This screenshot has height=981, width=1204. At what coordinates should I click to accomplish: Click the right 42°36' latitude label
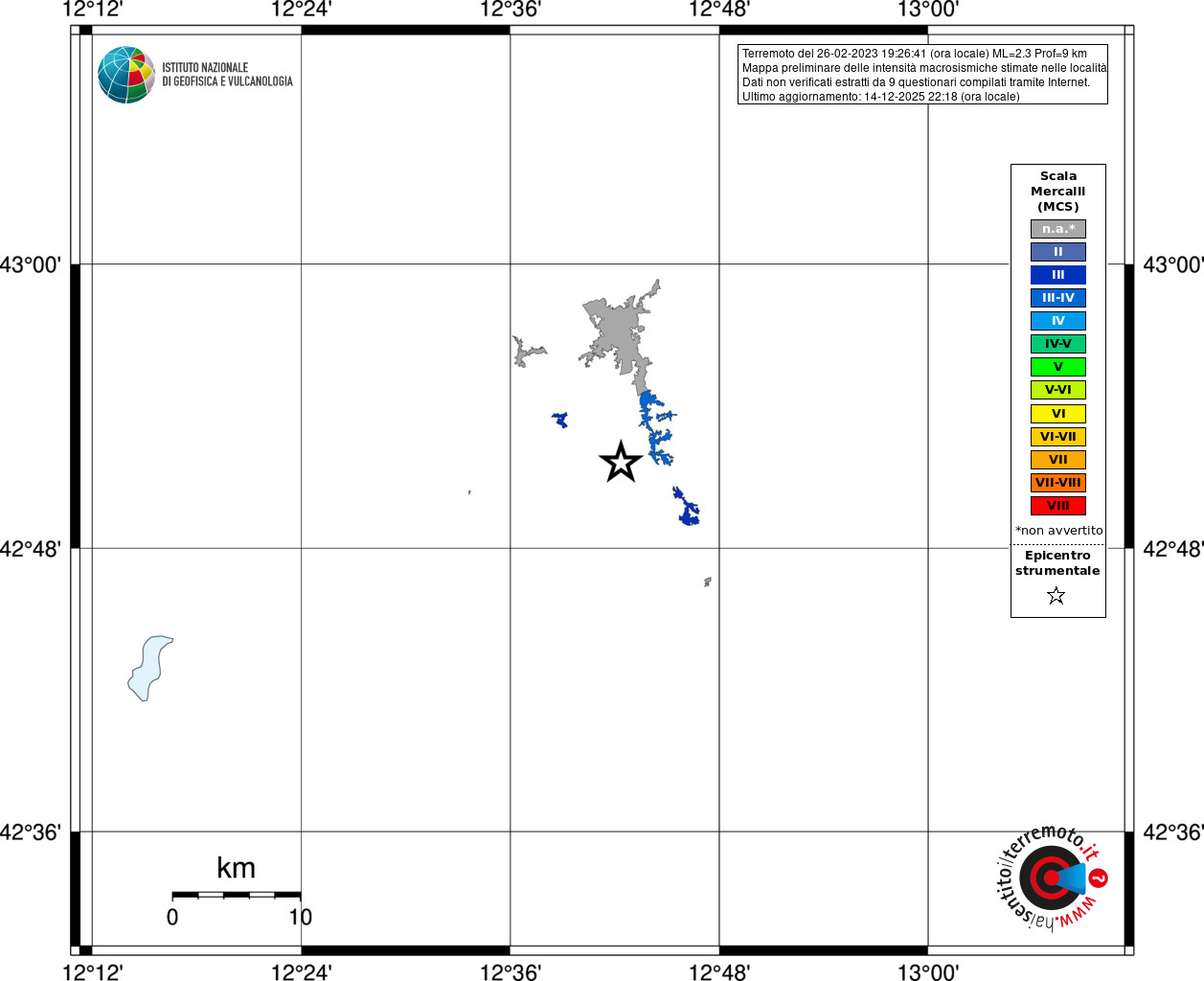point(1173,833)
